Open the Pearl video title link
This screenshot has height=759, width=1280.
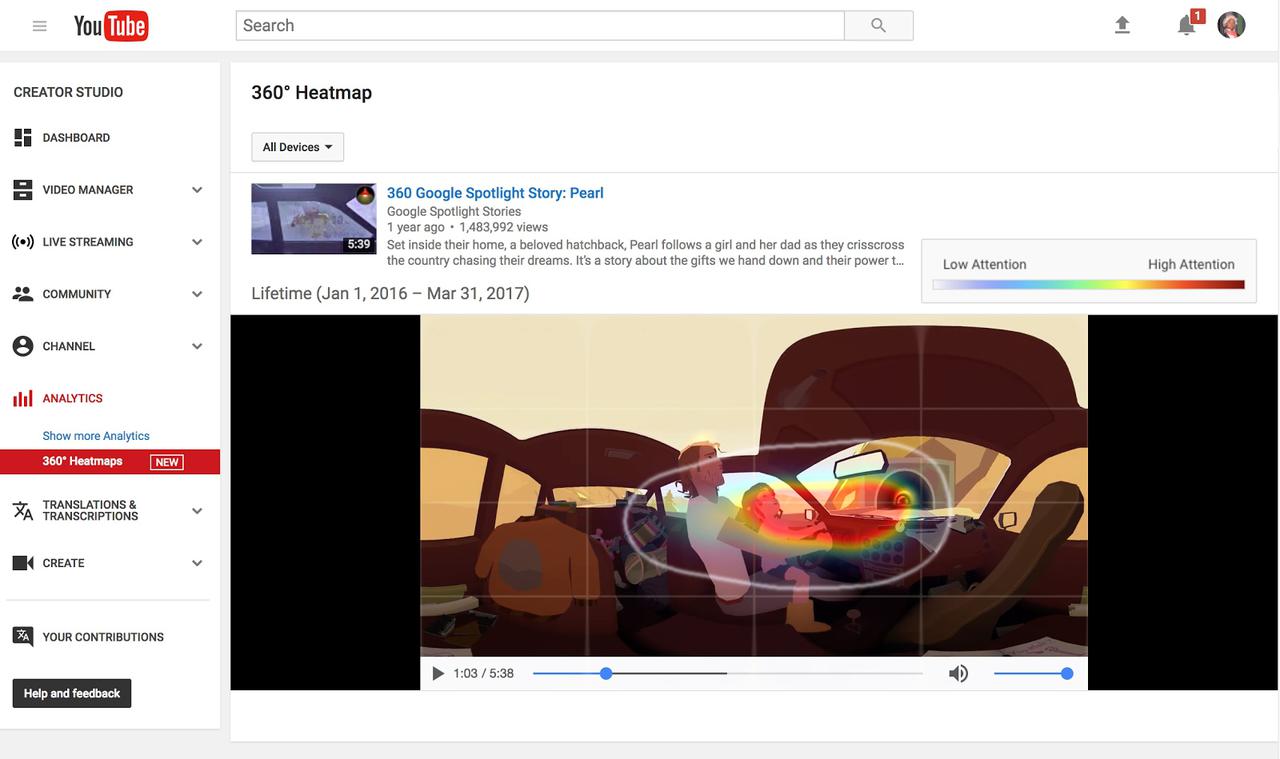(x=495, y=193)
